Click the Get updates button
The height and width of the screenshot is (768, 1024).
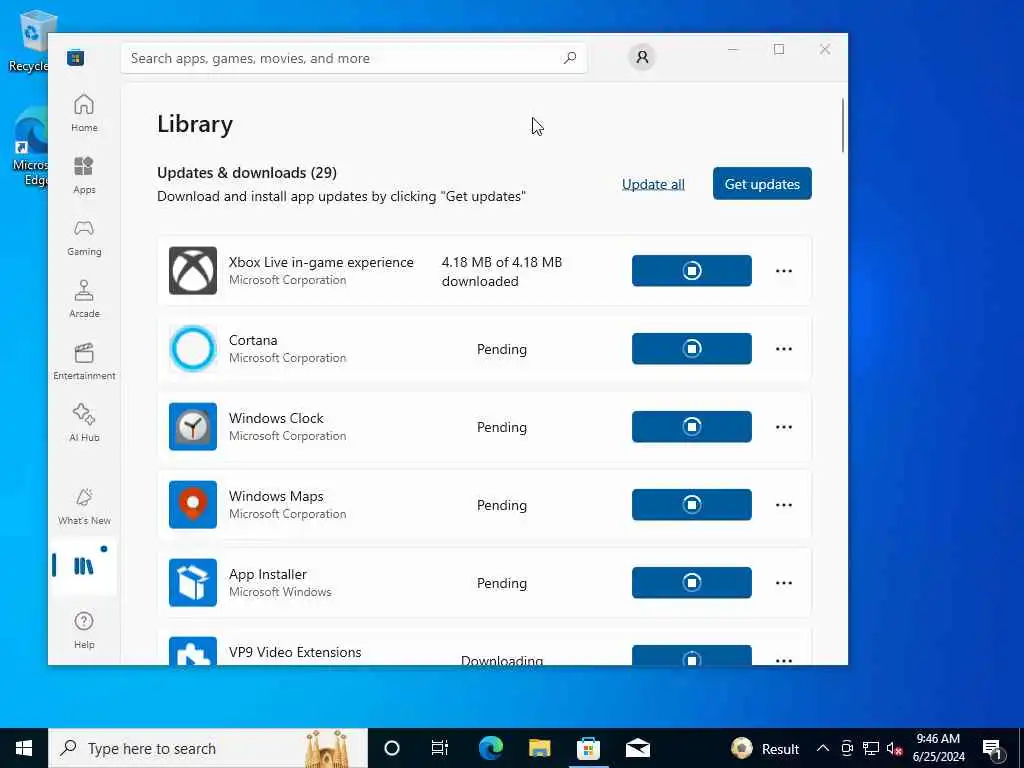(762, 184)
